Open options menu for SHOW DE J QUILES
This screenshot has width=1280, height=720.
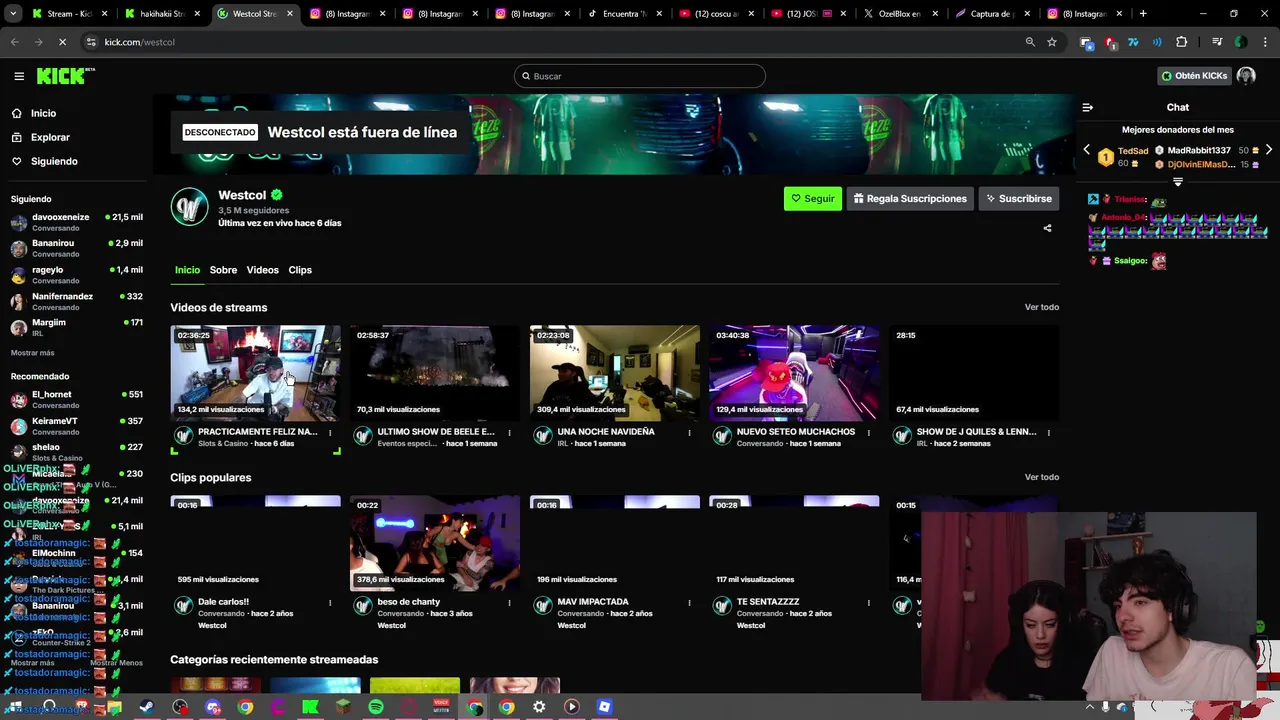coord(1048,433)
